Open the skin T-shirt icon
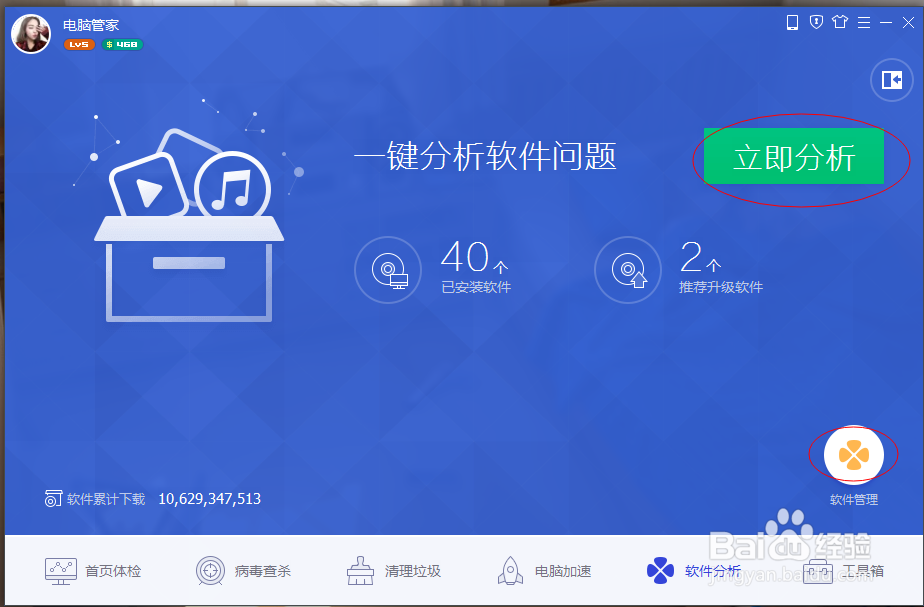Viewport: 924px width, 607px height. click(x=840, y=22)
